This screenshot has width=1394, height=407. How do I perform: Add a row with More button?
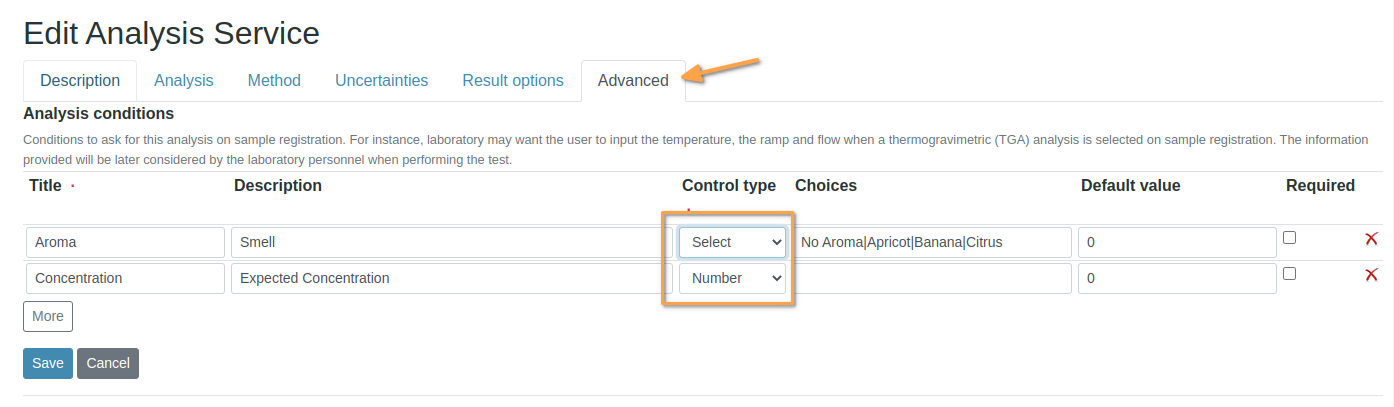point(48,316)
